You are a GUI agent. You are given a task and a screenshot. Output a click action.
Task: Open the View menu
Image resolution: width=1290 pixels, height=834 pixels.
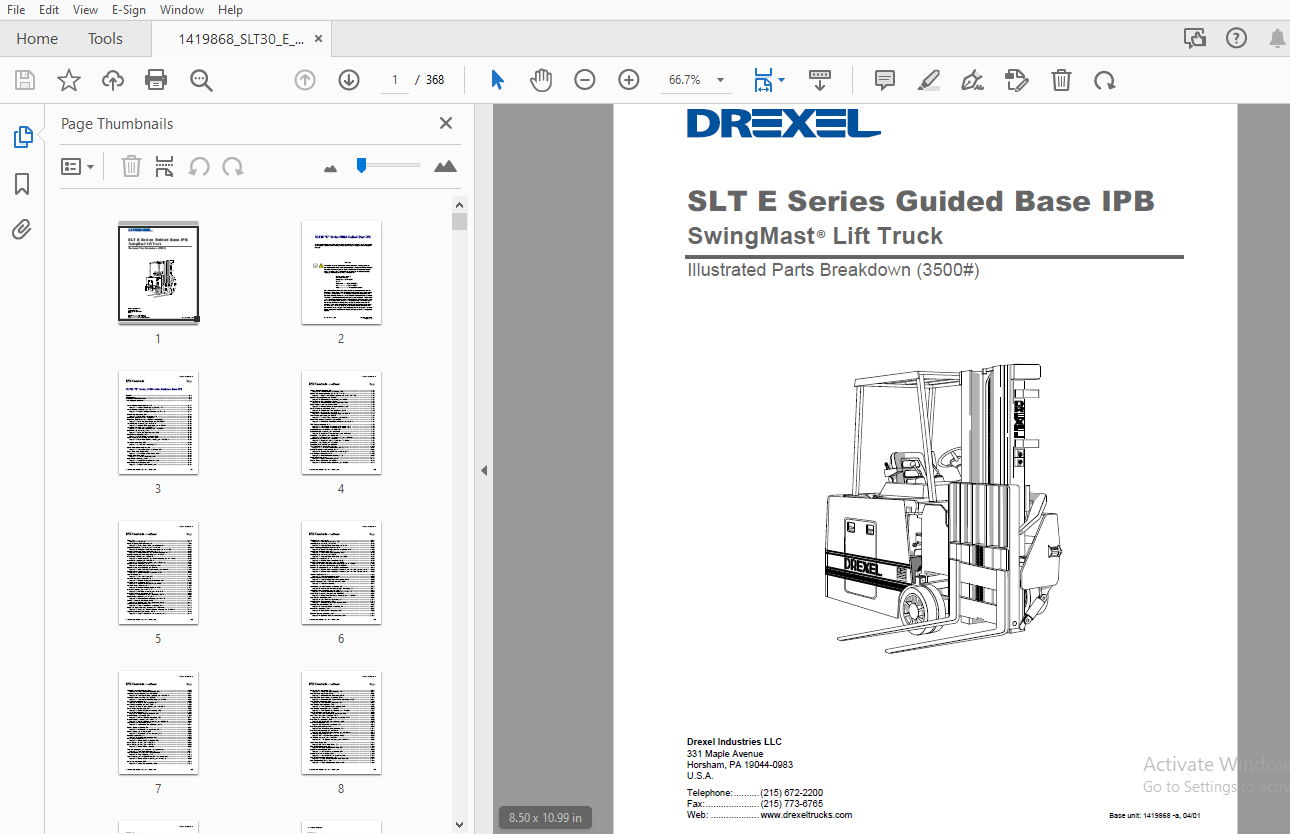tap(86, 9)
